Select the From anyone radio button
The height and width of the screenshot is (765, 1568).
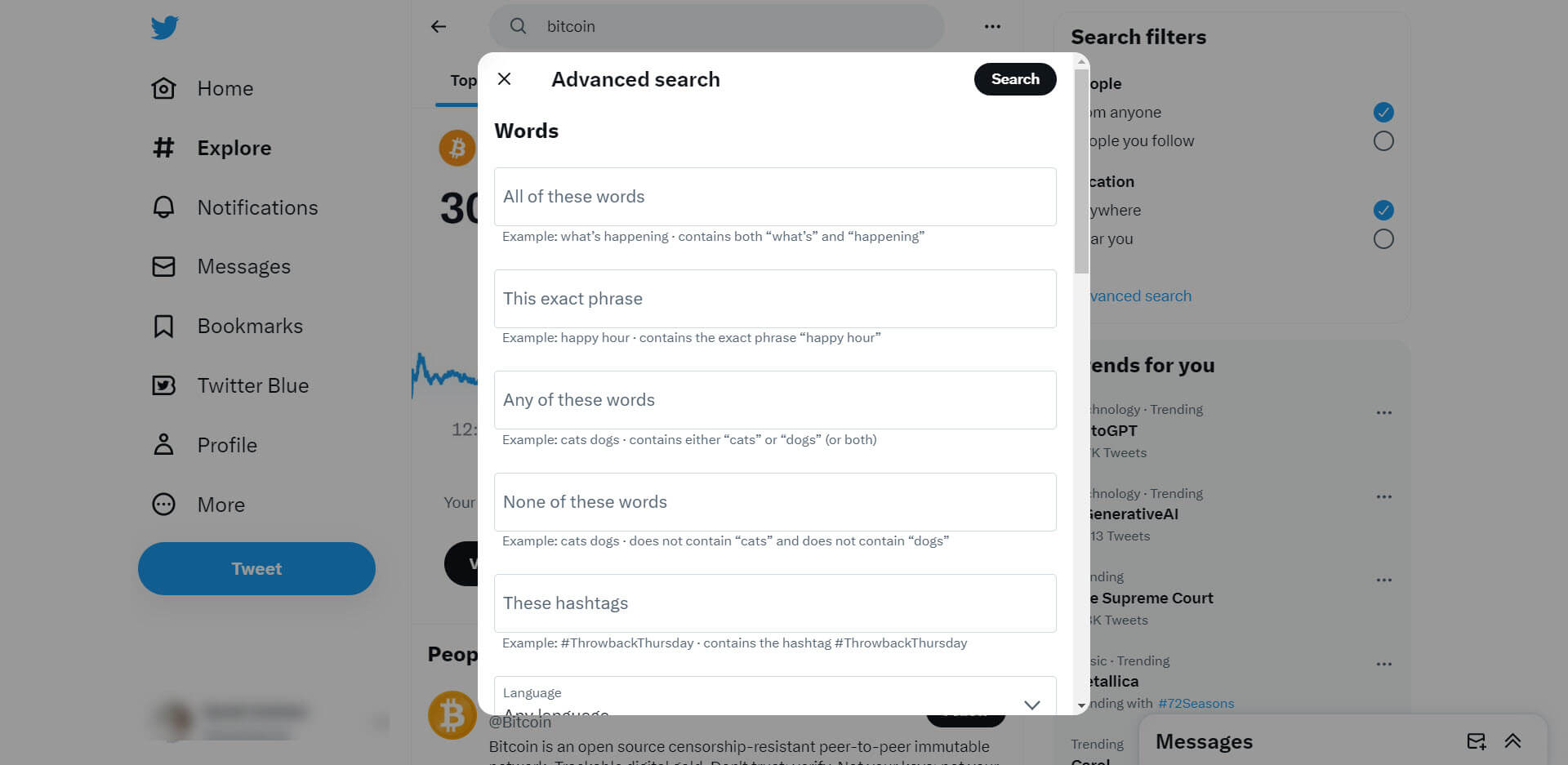1383,112
